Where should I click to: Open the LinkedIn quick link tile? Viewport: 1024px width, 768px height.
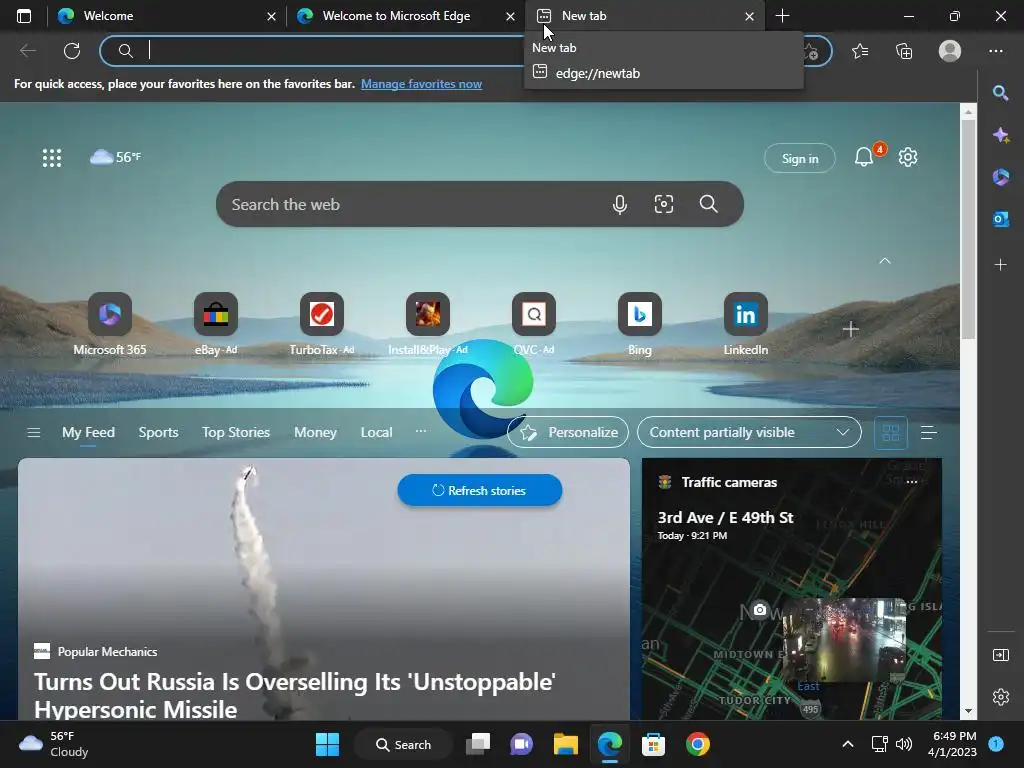[745, 324]
